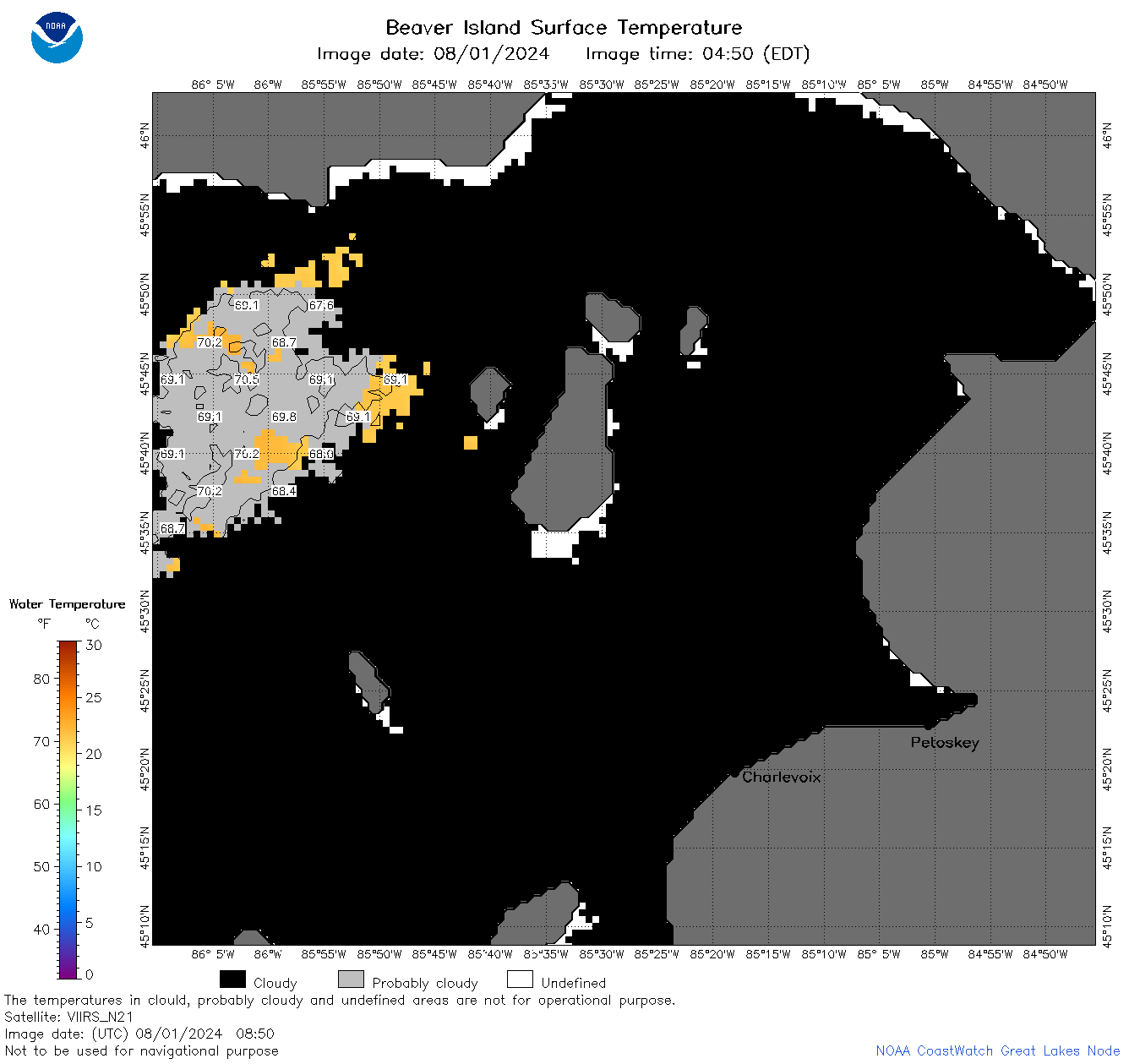The width and height of the screenshot is (1129, 1064).
Task: Click the operational purpose disclaimer sentence
Action: pyautogui.click(x=340, y=1000)
